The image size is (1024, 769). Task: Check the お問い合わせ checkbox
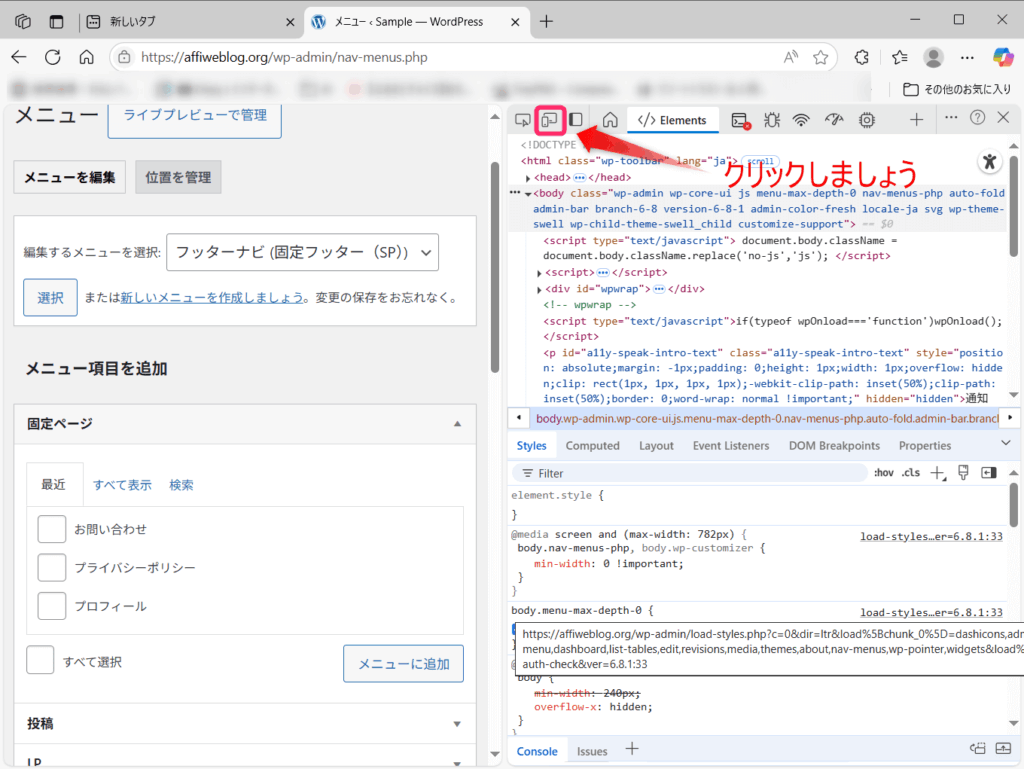[52, 529]
